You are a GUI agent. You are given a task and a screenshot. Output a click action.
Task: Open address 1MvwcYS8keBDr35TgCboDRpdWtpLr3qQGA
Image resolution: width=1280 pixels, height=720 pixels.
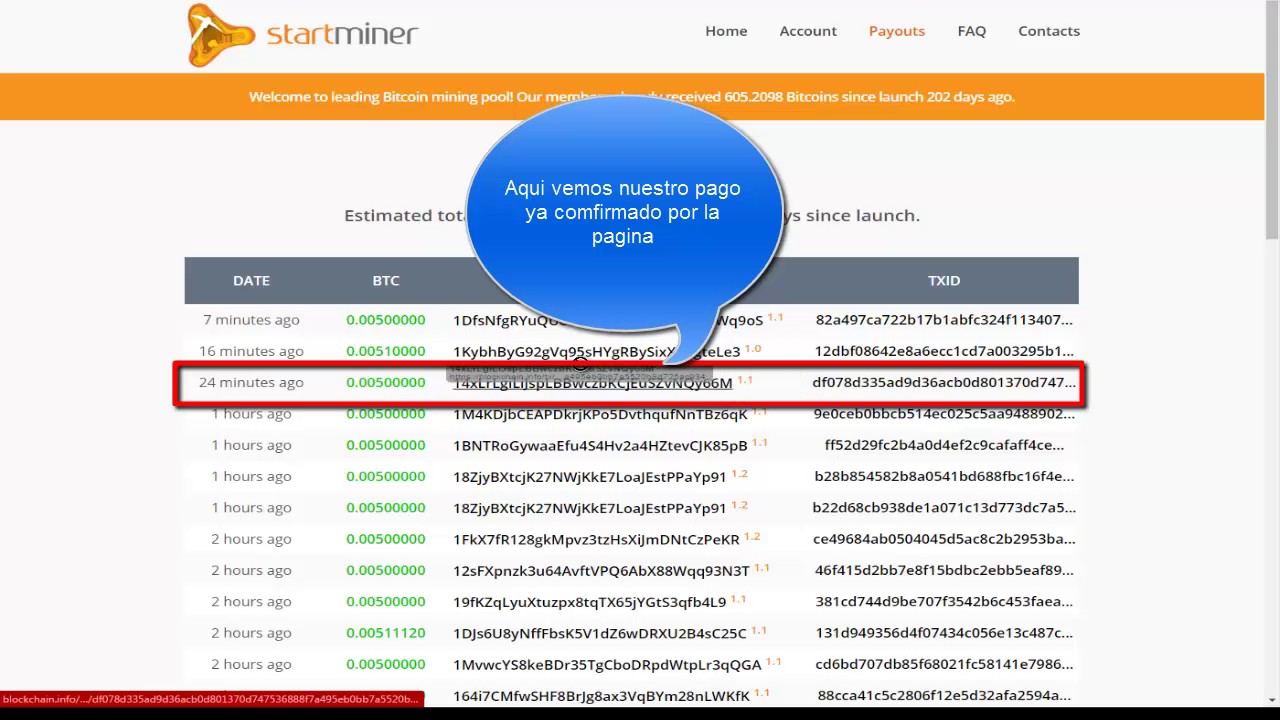point(607,664)
